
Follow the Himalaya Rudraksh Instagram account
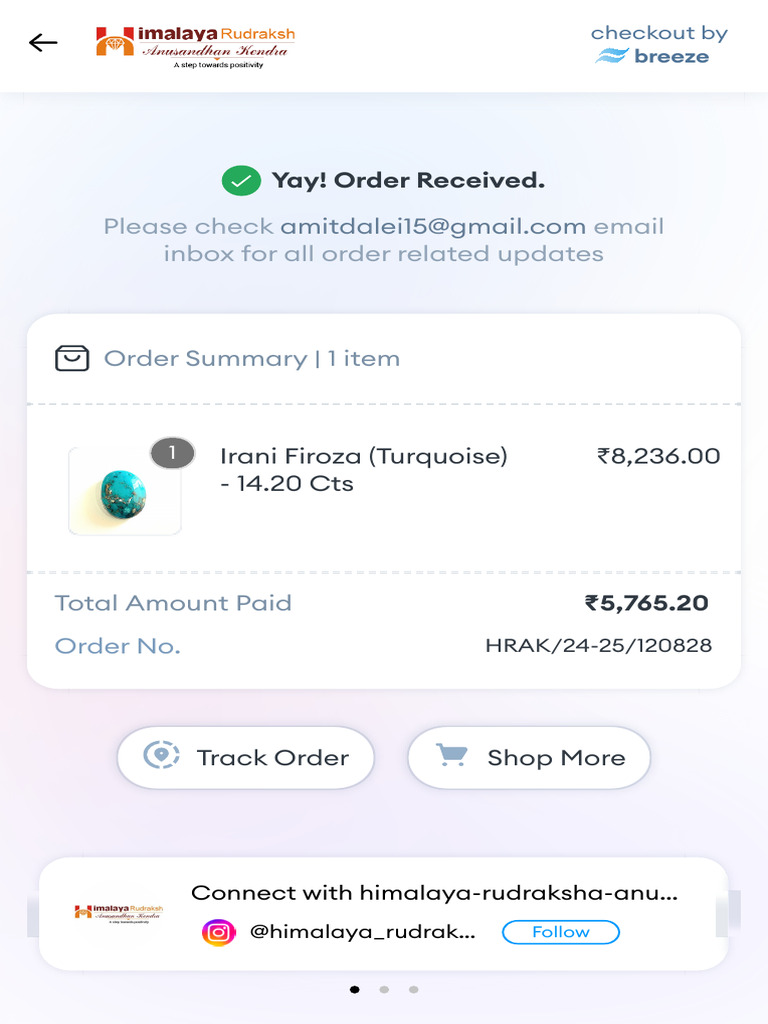pos(560,932)
